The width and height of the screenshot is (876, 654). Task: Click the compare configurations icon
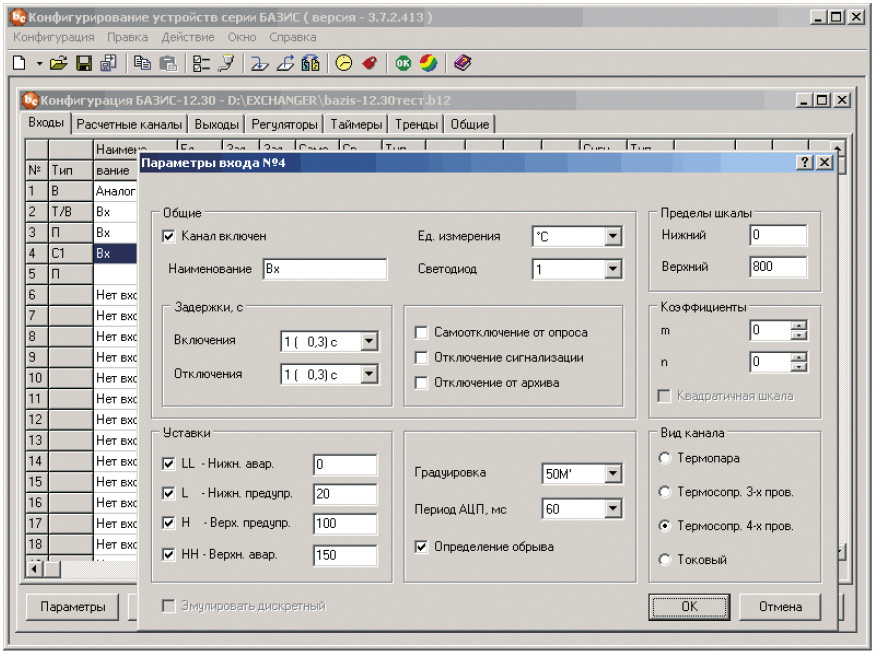[x=311, y=63]
